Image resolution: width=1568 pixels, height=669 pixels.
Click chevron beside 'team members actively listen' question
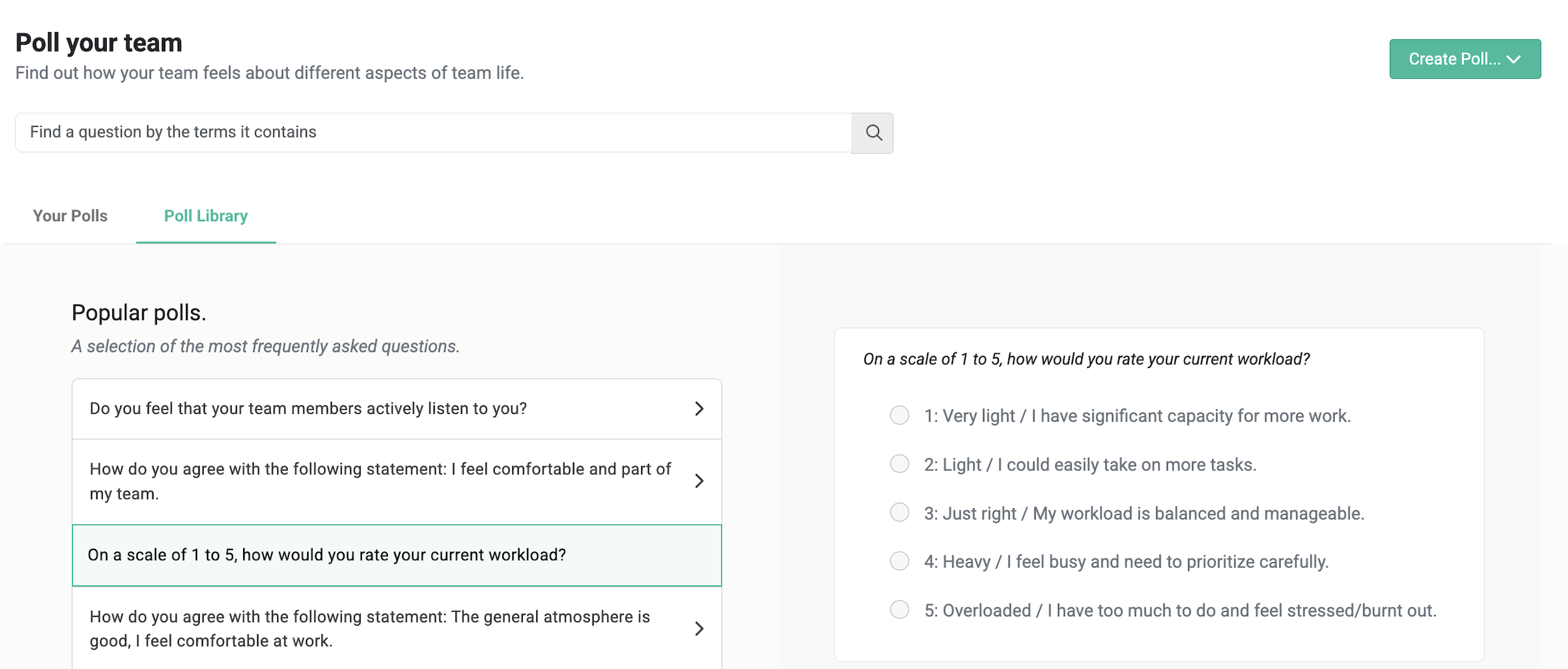[x=699, y=409]
